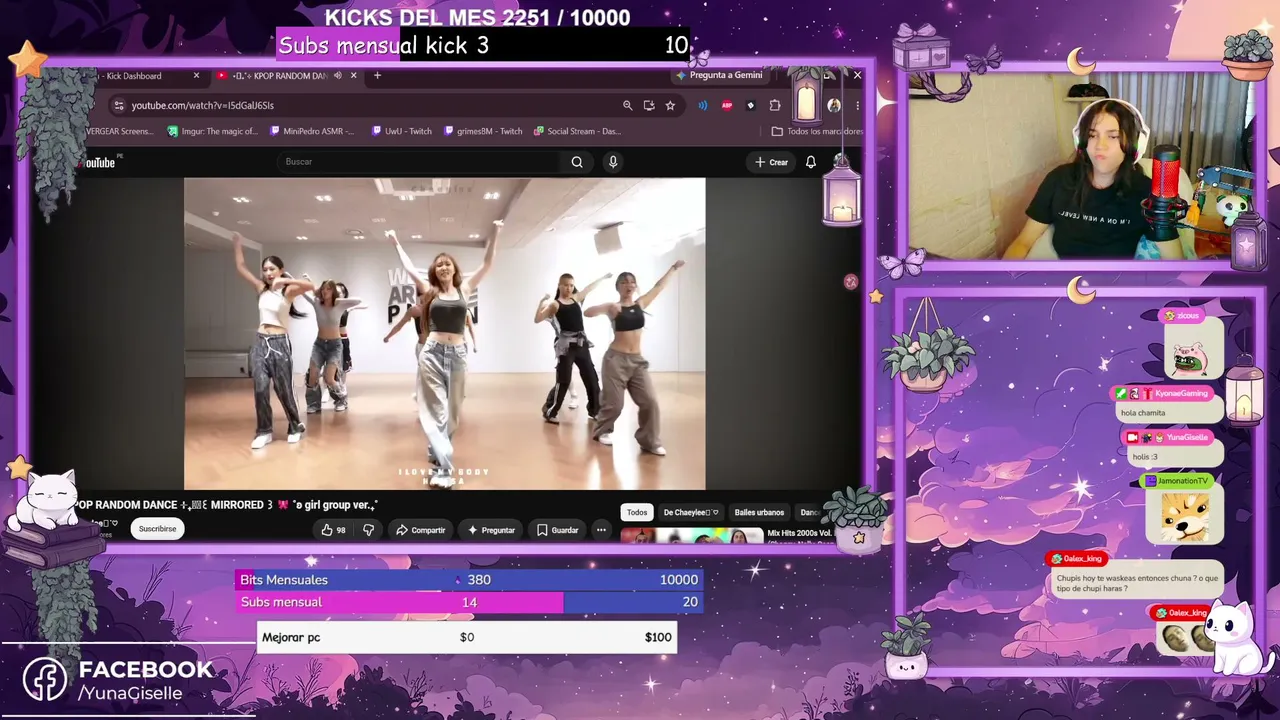Click the KyonaeGaming chat username
Image resolution: width=1280 pixels, height=720 pixels.
1181,394
